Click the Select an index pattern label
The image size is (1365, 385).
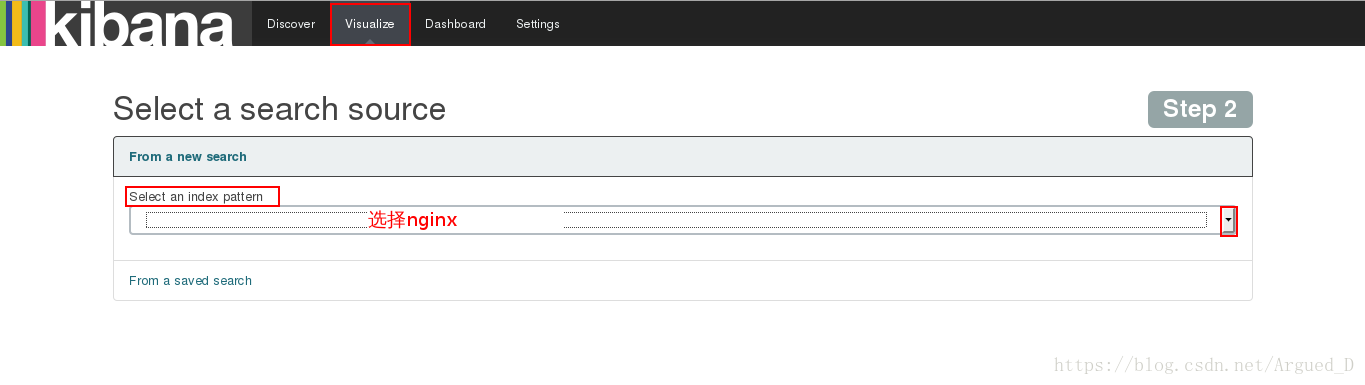[196, 197]
